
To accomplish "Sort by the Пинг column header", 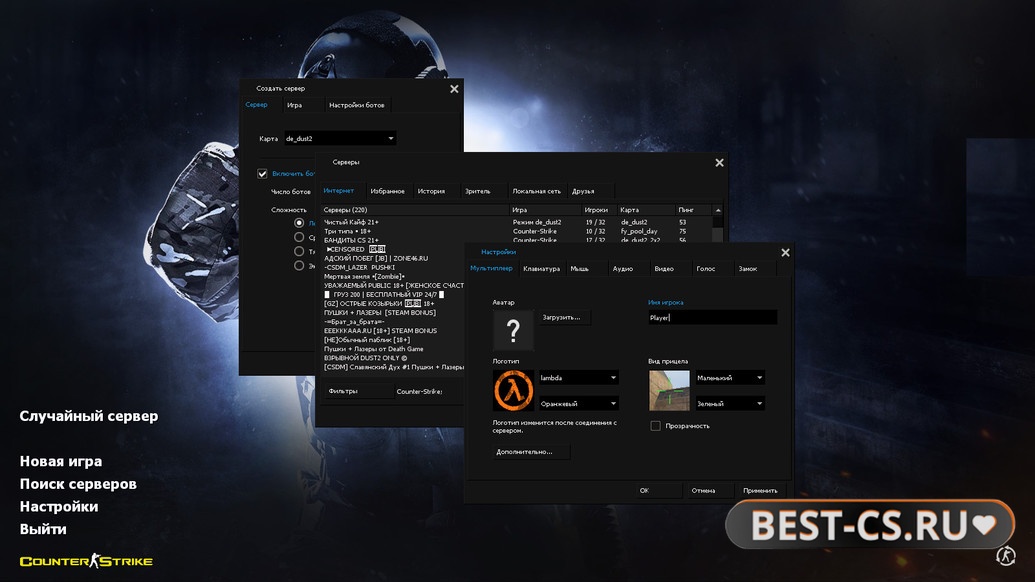I will (x=694, y=210).
